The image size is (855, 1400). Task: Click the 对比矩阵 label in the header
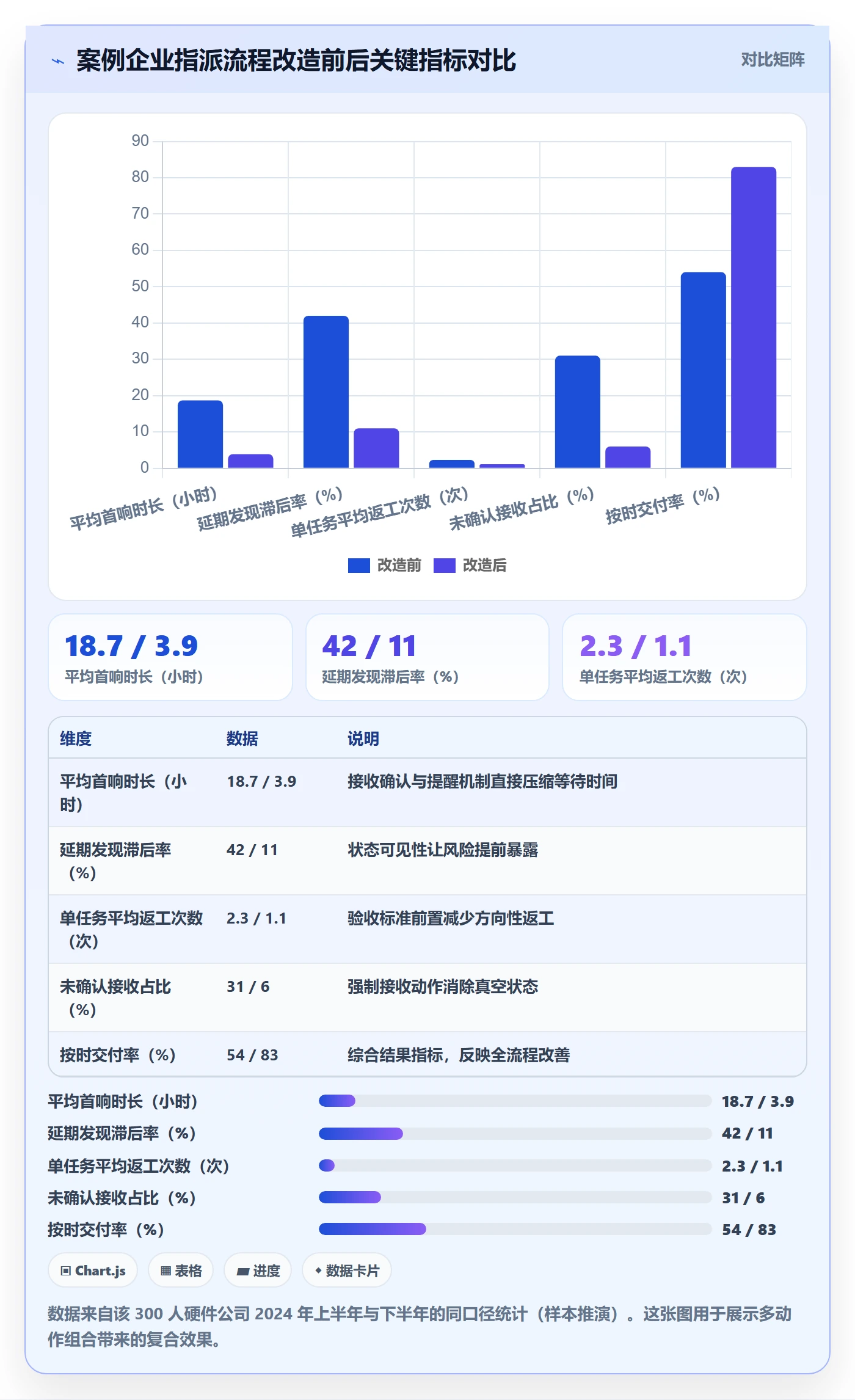pyautogui.click(x=773, y=60)
